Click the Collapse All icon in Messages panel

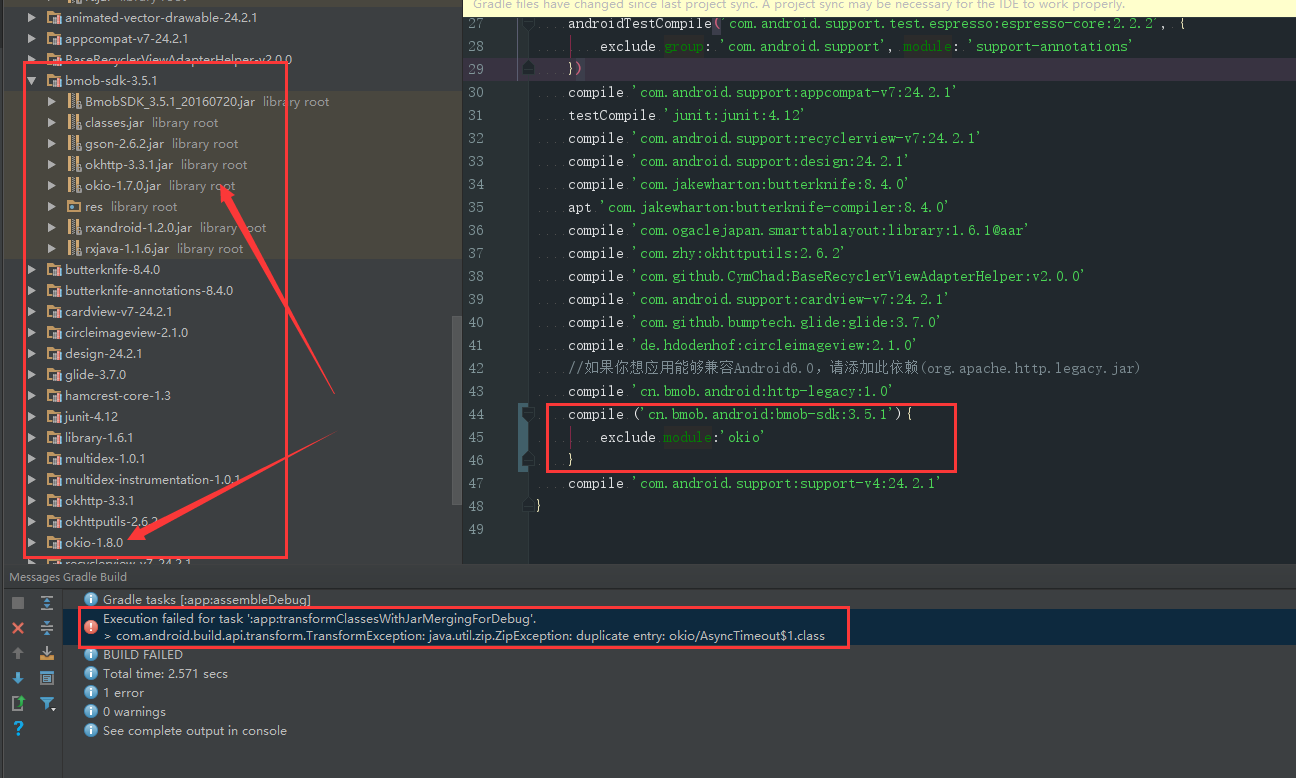click(47, 628)
